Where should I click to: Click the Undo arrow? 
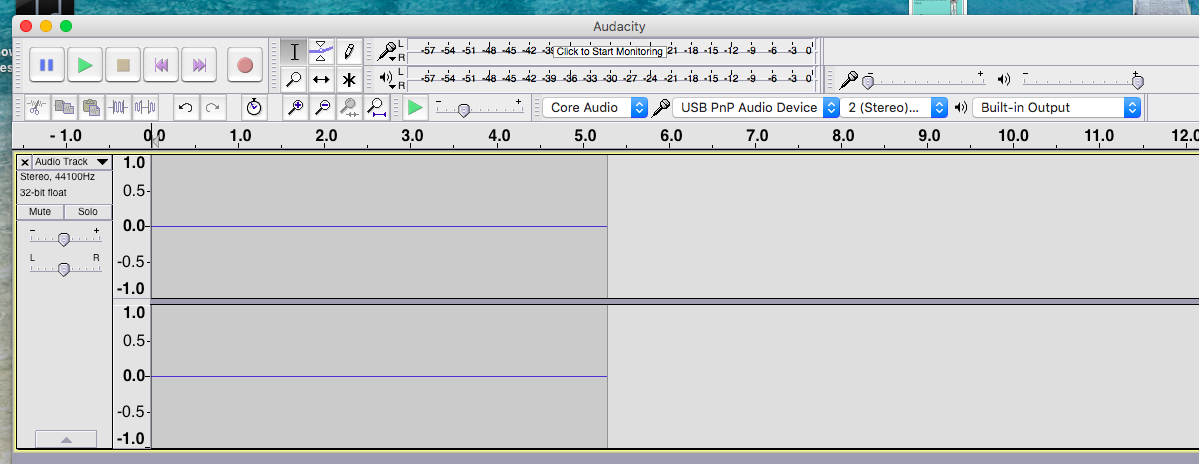coord(185,108)
